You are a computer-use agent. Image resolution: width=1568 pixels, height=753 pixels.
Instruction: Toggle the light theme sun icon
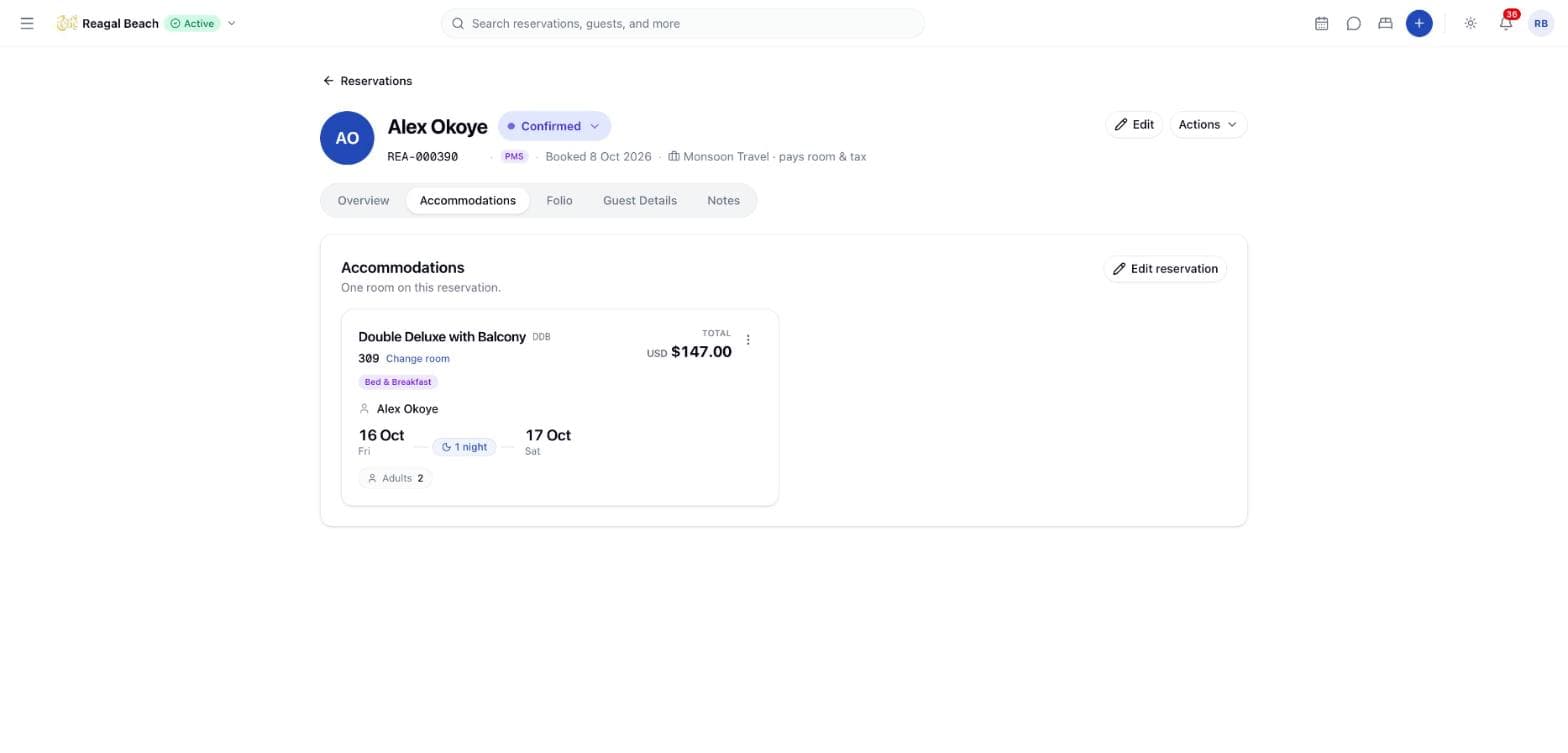(1470, 23)
